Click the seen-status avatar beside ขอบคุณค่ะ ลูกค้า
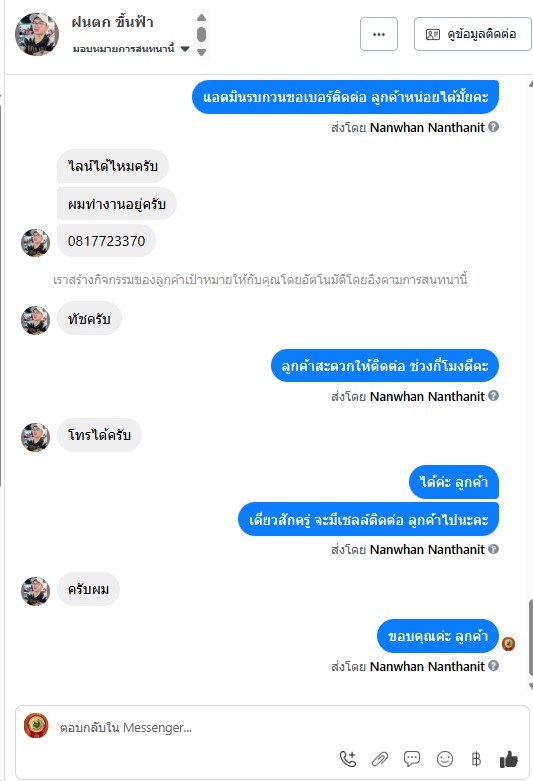This screenshot has width=533, height=781. (x=508, y=644)
